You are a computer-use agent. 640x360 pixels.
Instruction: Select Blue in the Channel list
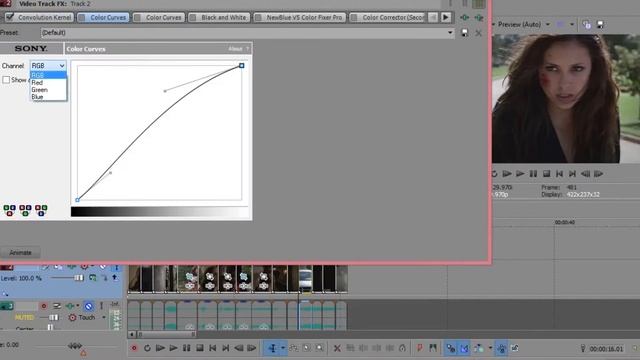[48, 97]
